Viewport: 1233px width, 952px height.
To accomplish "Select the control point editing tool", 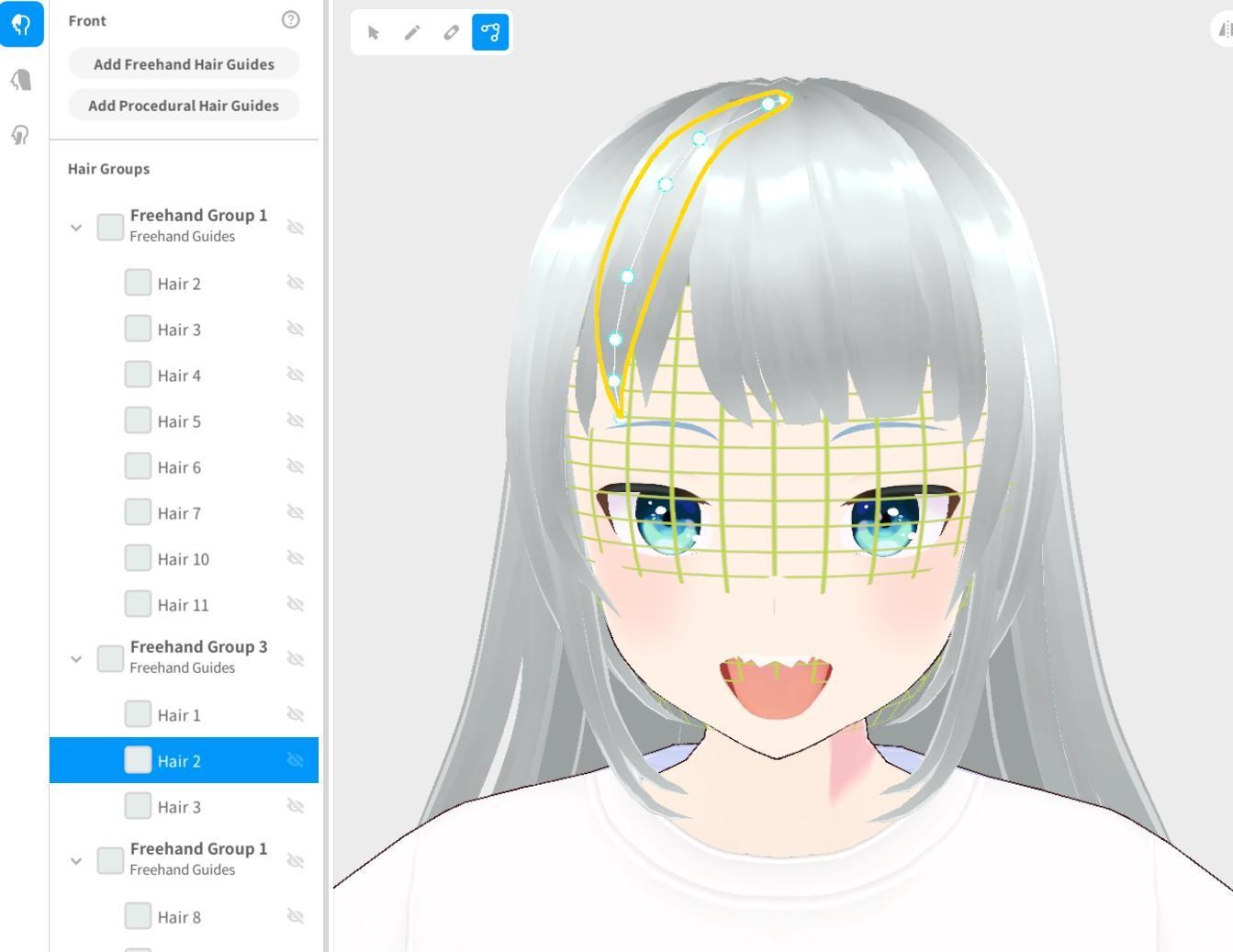I will [489, 32].
